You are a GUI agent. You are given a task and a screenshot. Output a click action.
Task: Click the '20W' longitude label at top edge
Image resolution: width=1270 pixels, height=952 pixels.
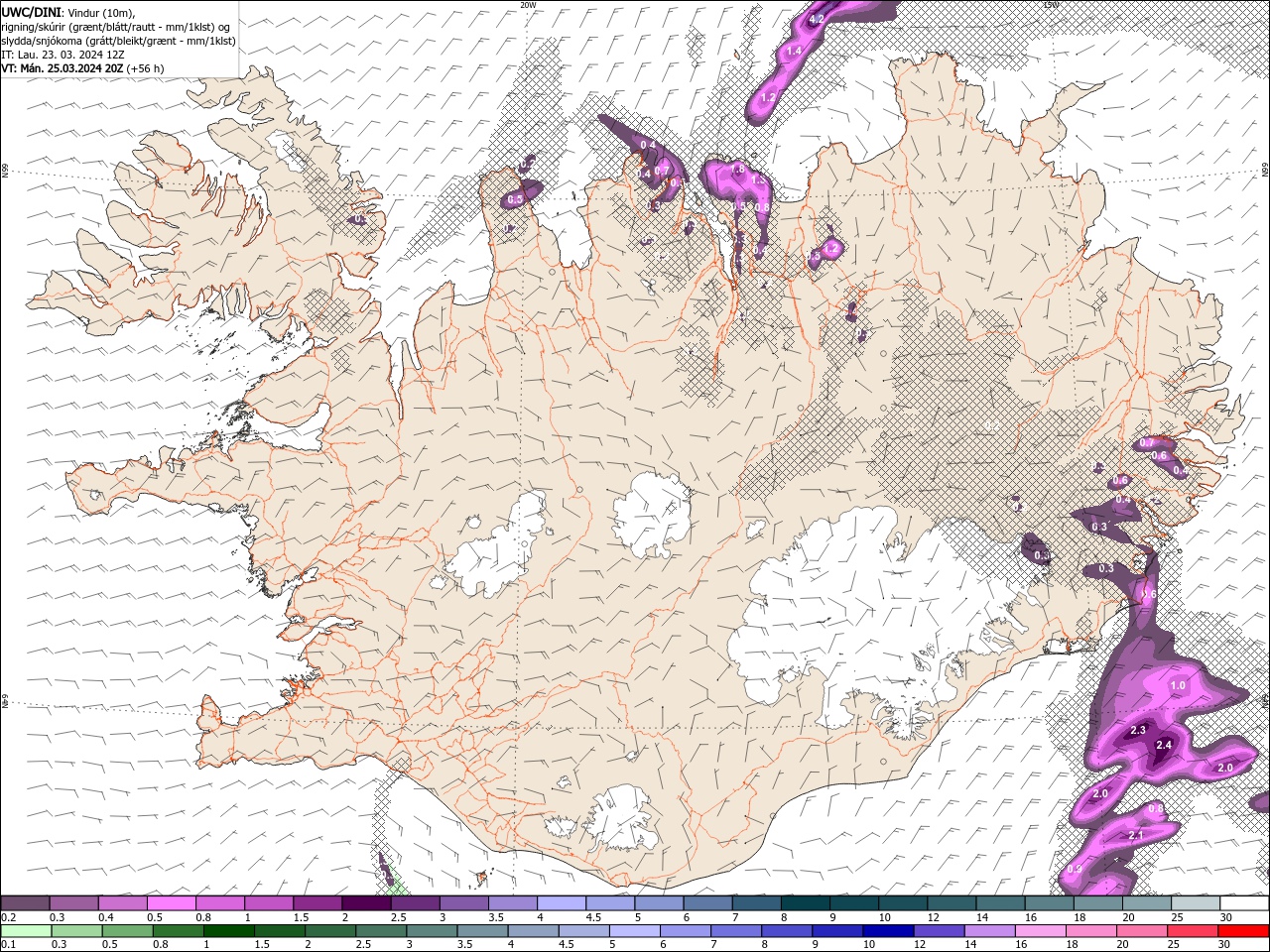[527, 5]
